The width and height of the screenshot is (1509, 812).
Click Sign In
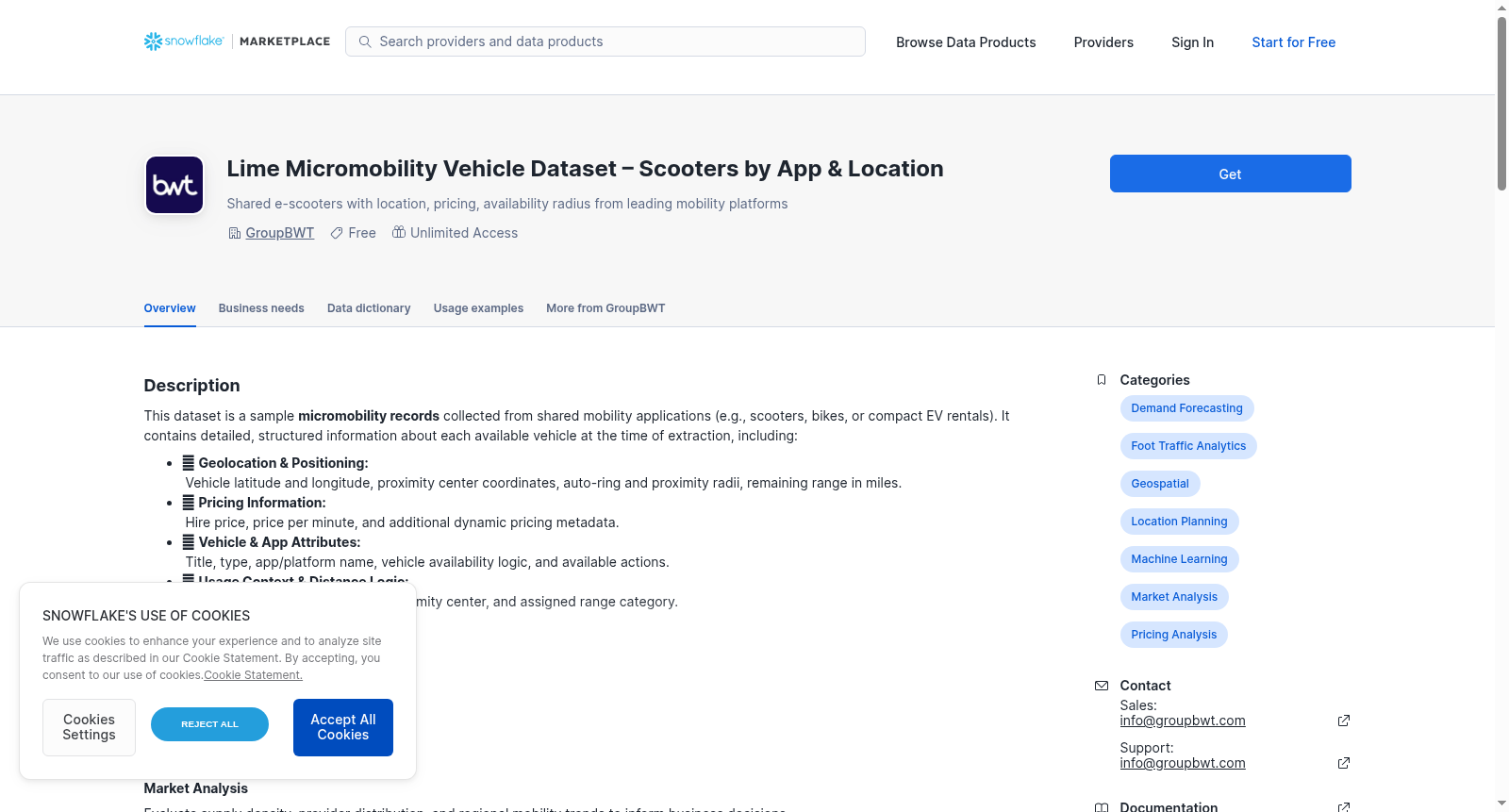[1192, 42]
